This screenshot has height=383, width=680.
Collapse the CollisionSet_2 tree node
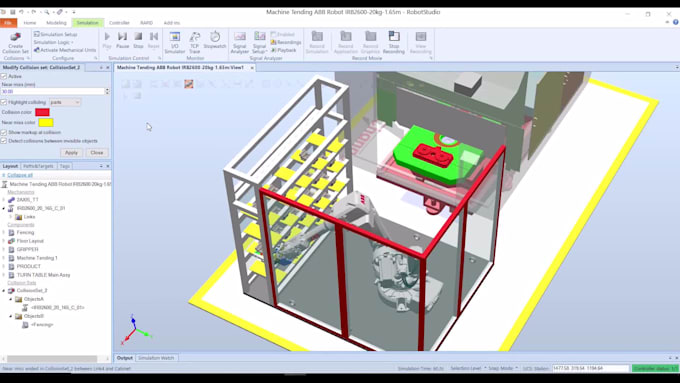click(4, 291)
